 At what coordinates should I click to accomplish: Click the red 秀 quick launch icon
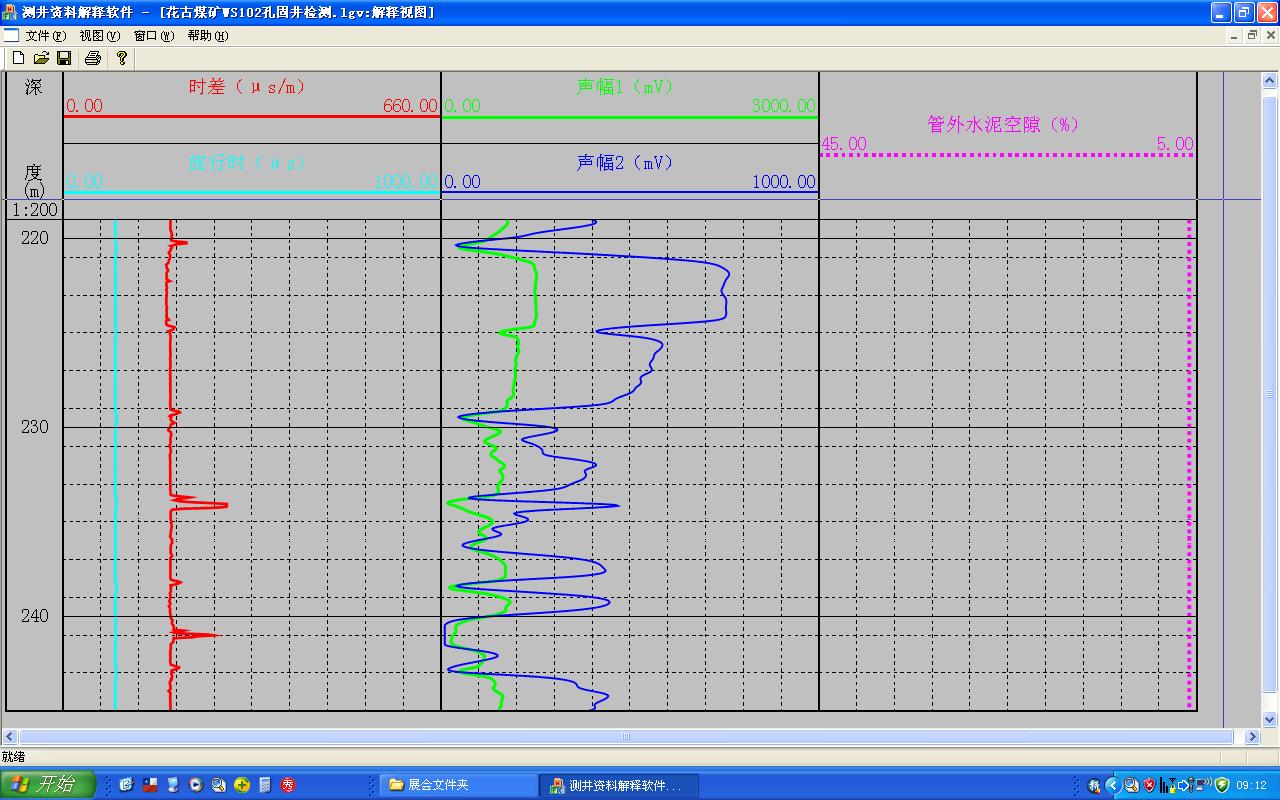tap(288, 785)
